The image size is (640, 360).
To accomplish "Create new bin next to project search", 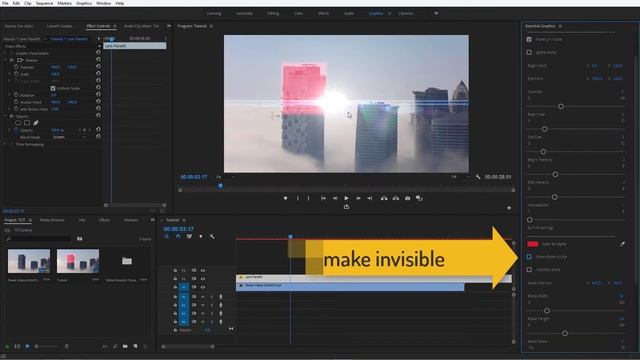I will click(80, 239).
